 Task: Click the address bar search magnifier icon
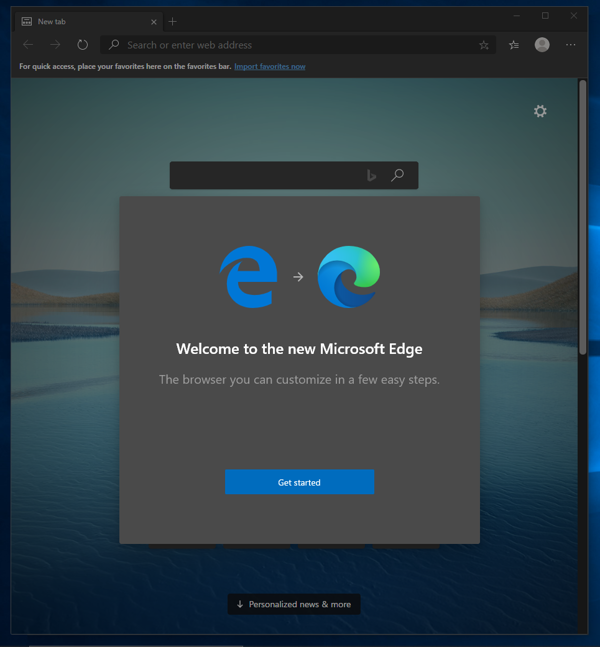(x=114, y=45)
